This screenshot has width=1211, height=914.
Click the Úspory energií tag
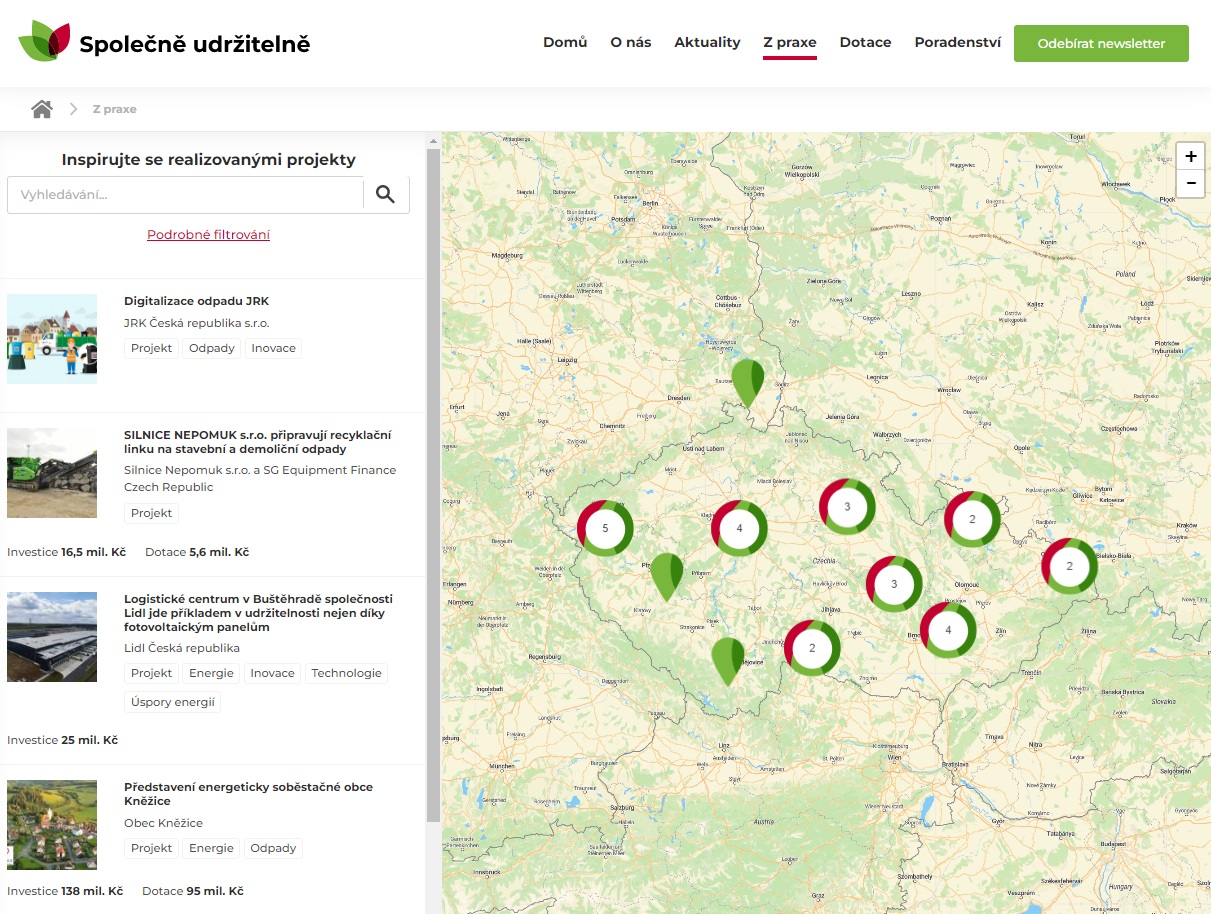pyautogui.click(x=173, y=702)
